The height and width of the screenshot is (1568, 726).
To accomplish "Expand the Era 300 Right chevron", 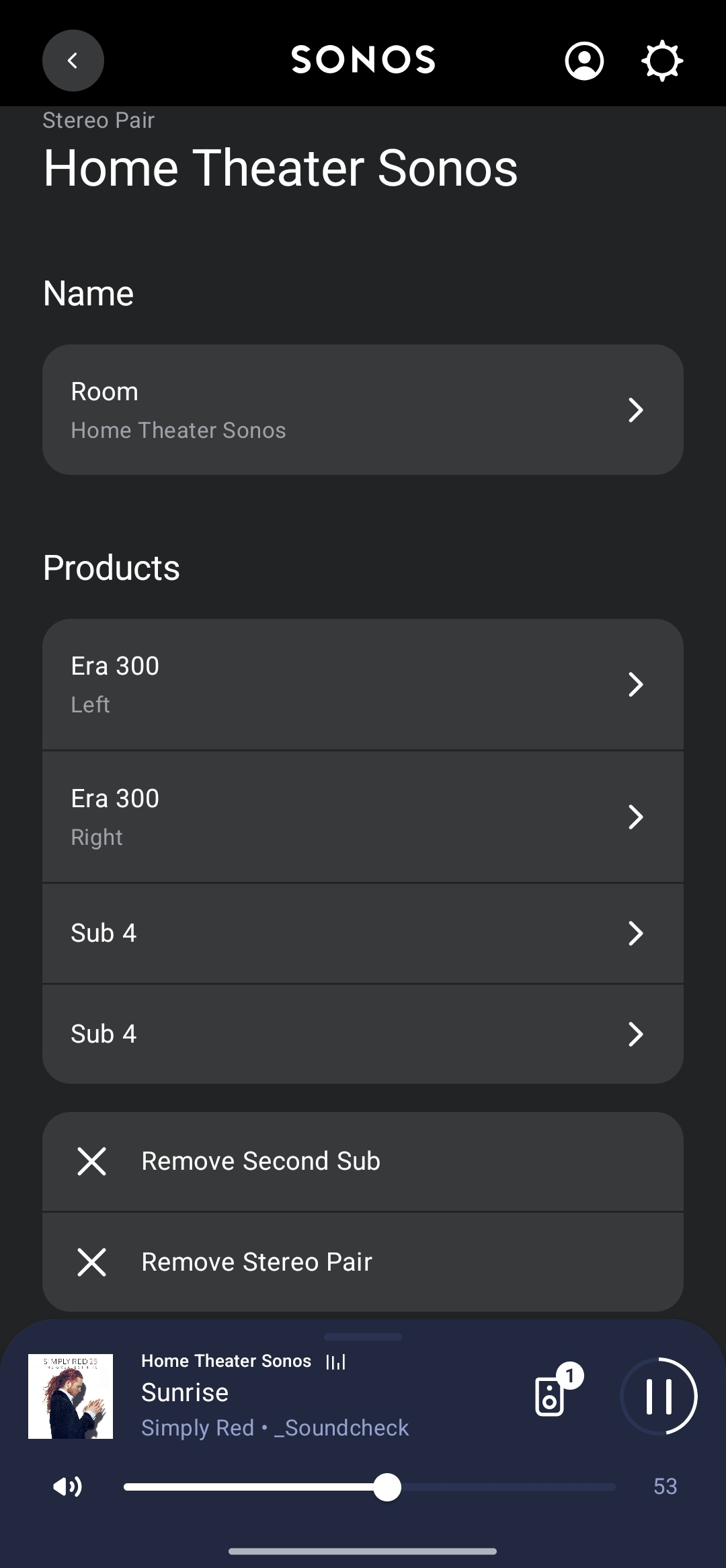I will pos(635,817).
